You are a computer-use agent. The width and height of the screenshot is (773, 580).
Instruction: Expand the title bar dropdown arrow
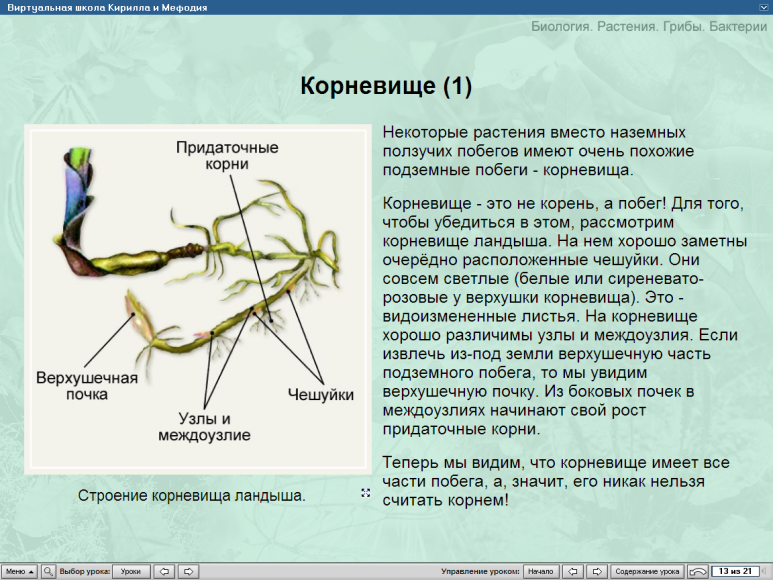[764, 7]
